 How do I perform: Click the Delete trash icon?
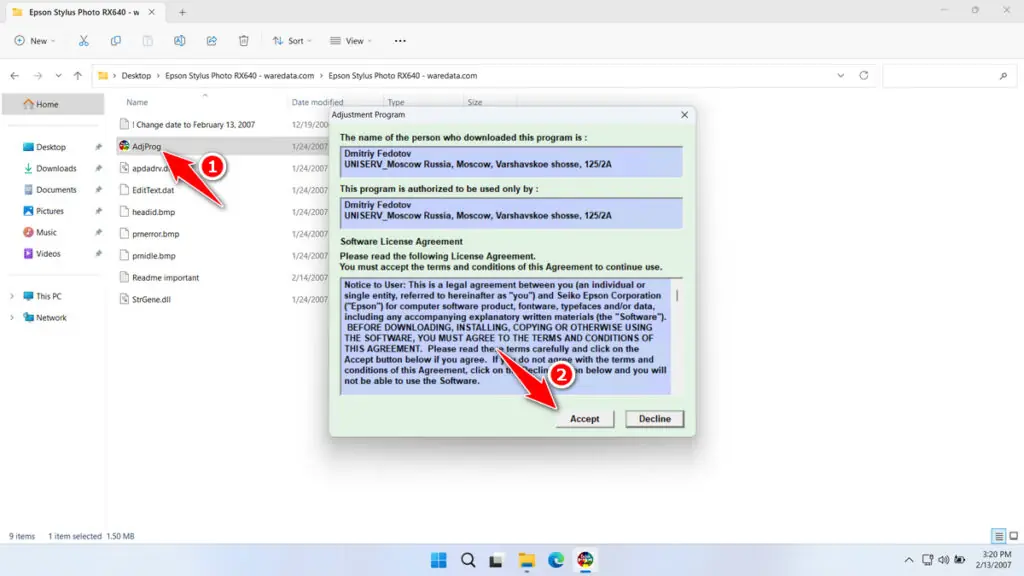click(x=244, y=41)
